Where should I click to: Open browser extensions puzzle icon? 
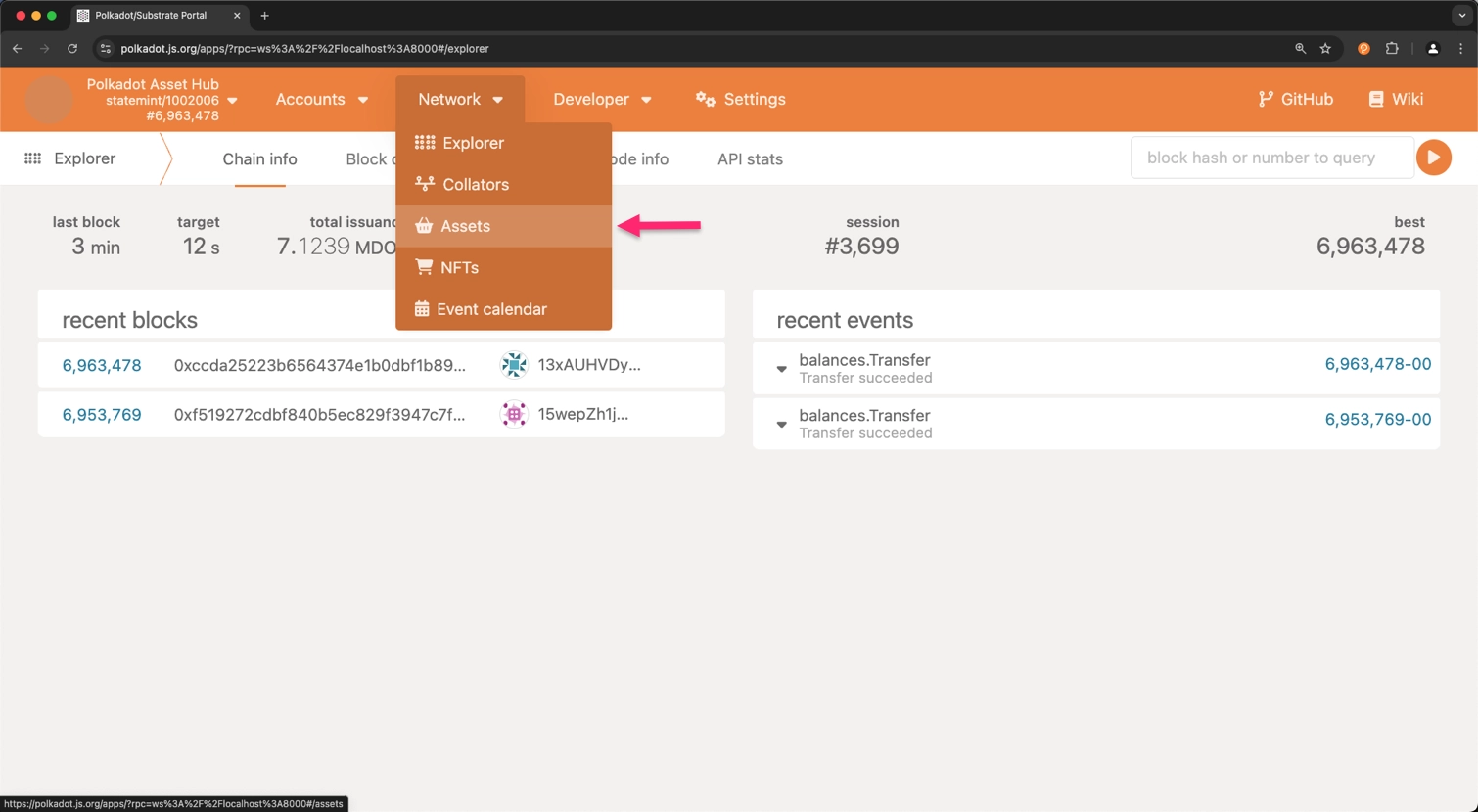point(1392,48)
